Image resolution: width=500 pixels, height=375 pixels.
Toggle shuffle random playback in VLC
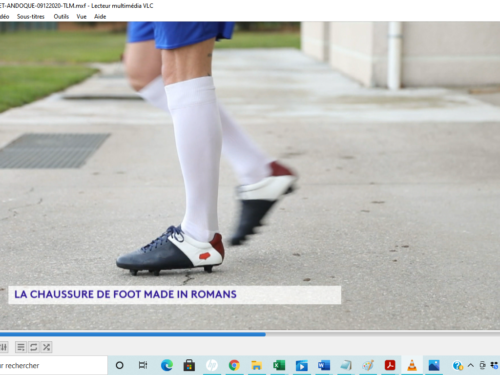(x=46, y=347)
